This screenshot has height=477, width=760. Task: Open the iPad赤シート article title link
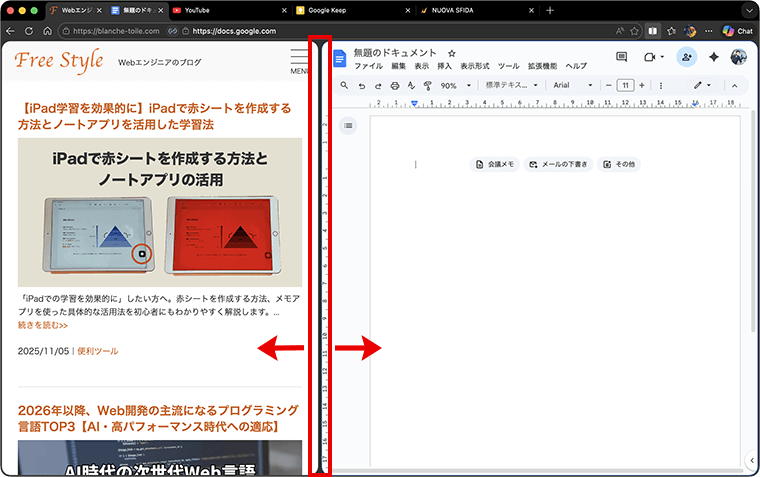[155, 116]
